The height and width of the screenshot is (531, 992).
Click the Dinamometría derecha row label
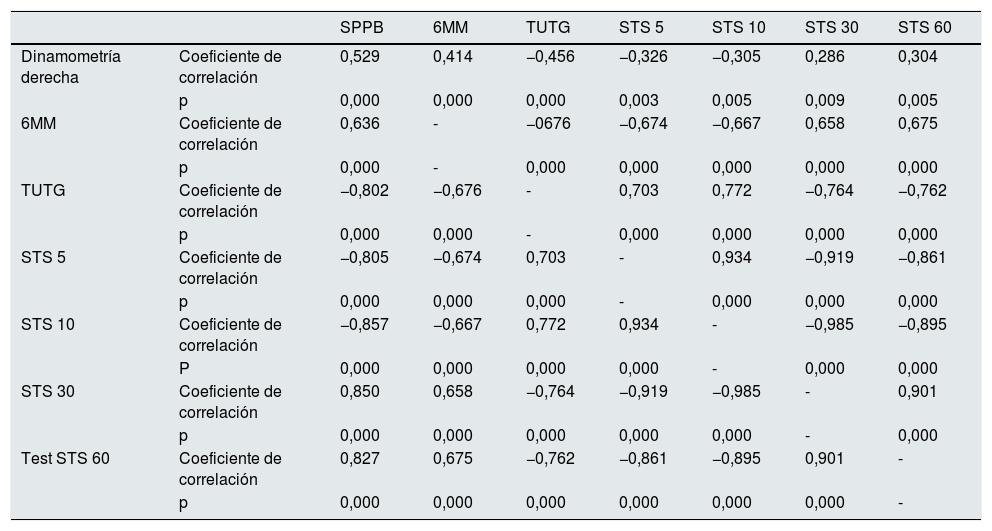pos(71,67)
